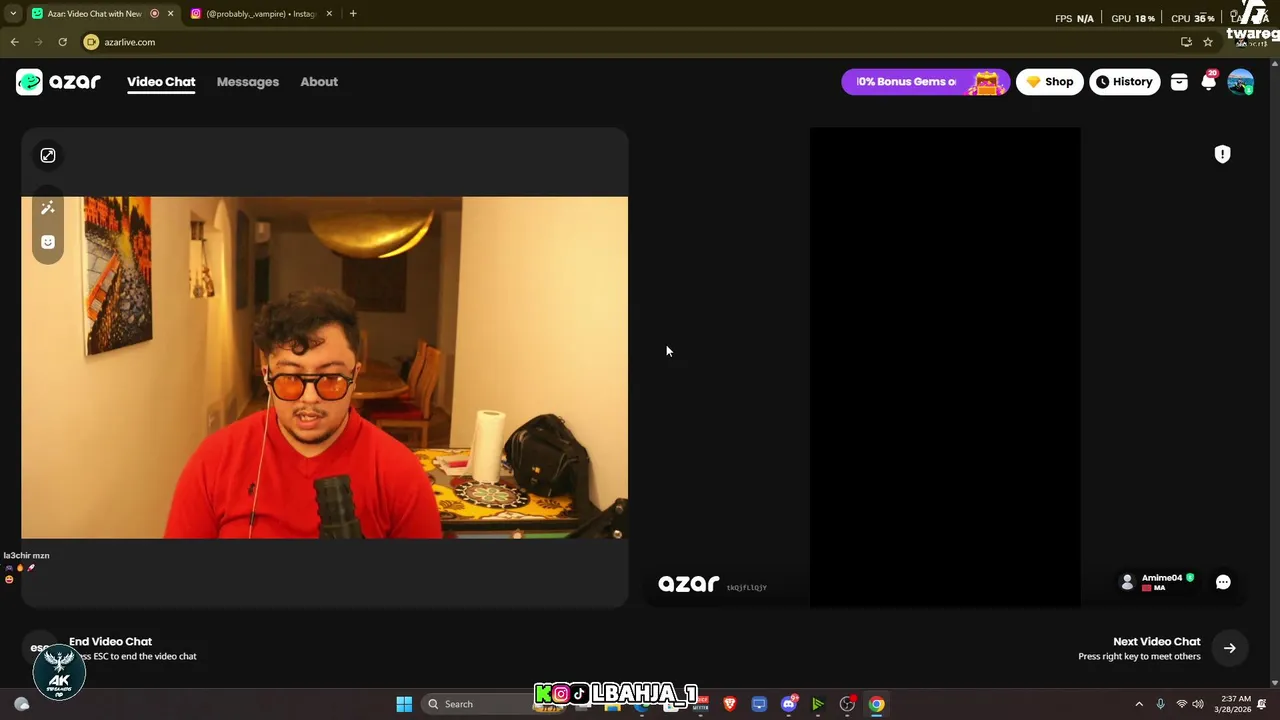Open the notifications bell with 20 badge

pos(1209,82)
